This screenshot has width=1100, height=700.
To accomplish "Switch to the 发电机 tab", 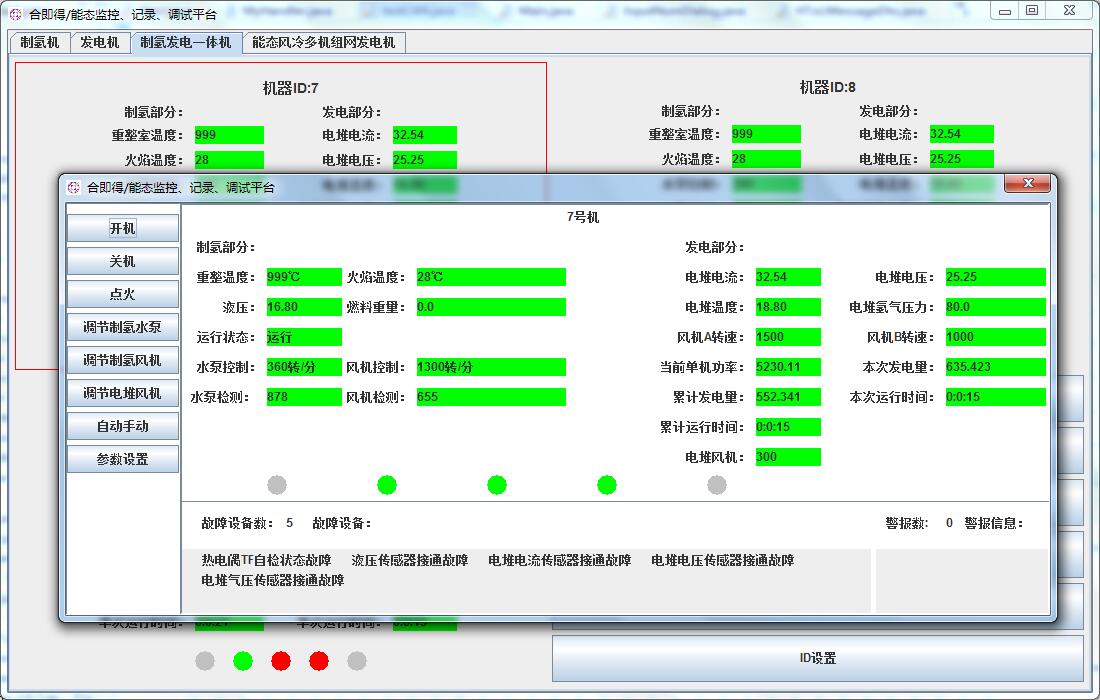I will 100,43.
